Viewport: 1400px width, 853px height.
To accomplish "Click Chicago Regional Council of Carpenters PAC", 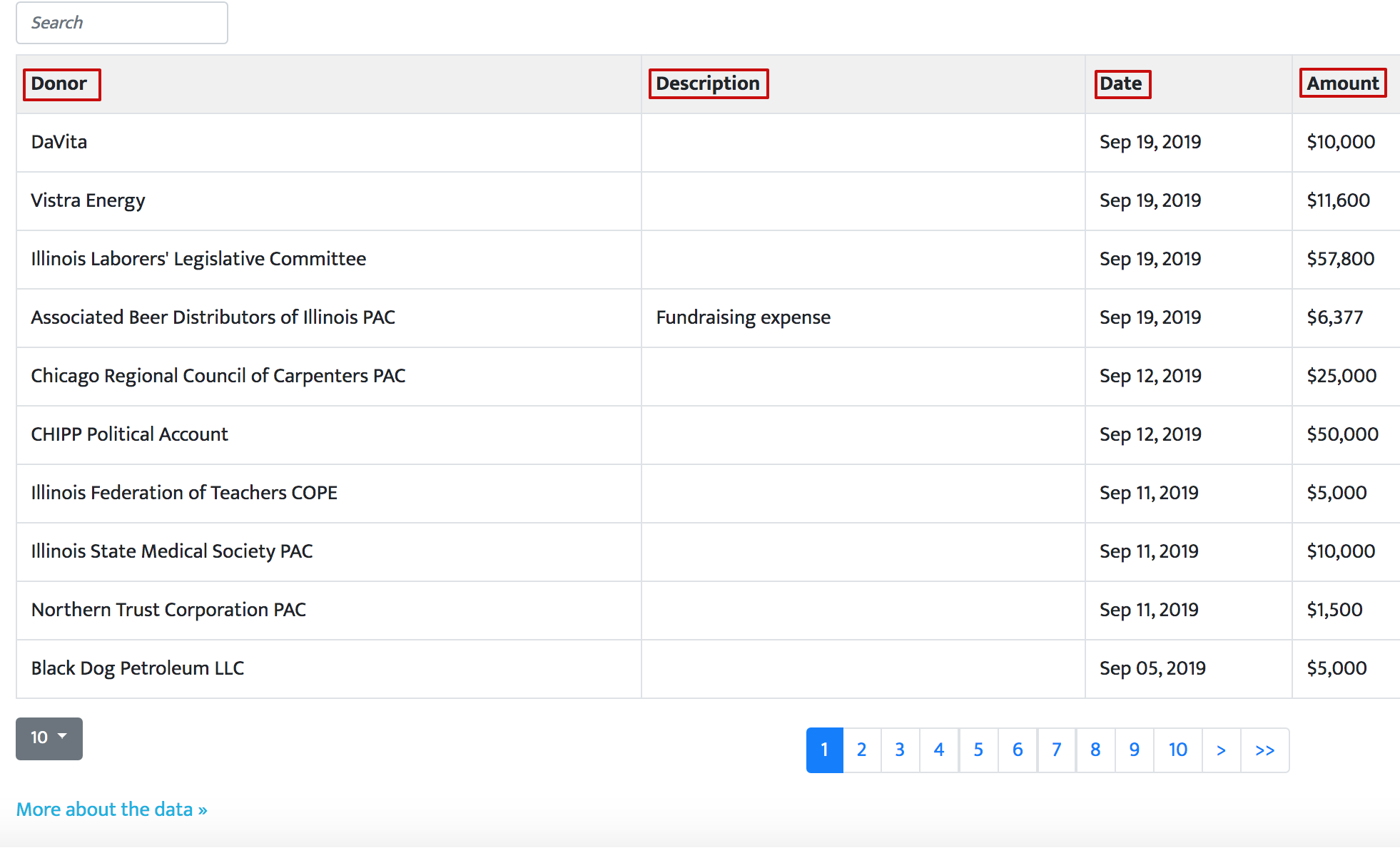I will 329,377.
